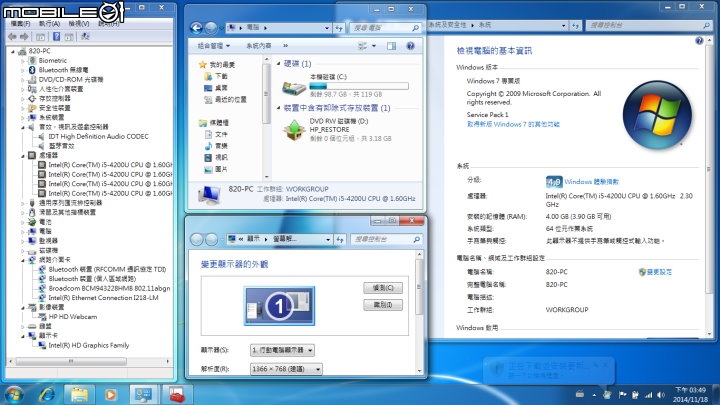Open 最近的位置 recent places in navigation pane

click(x=231, y=99)
